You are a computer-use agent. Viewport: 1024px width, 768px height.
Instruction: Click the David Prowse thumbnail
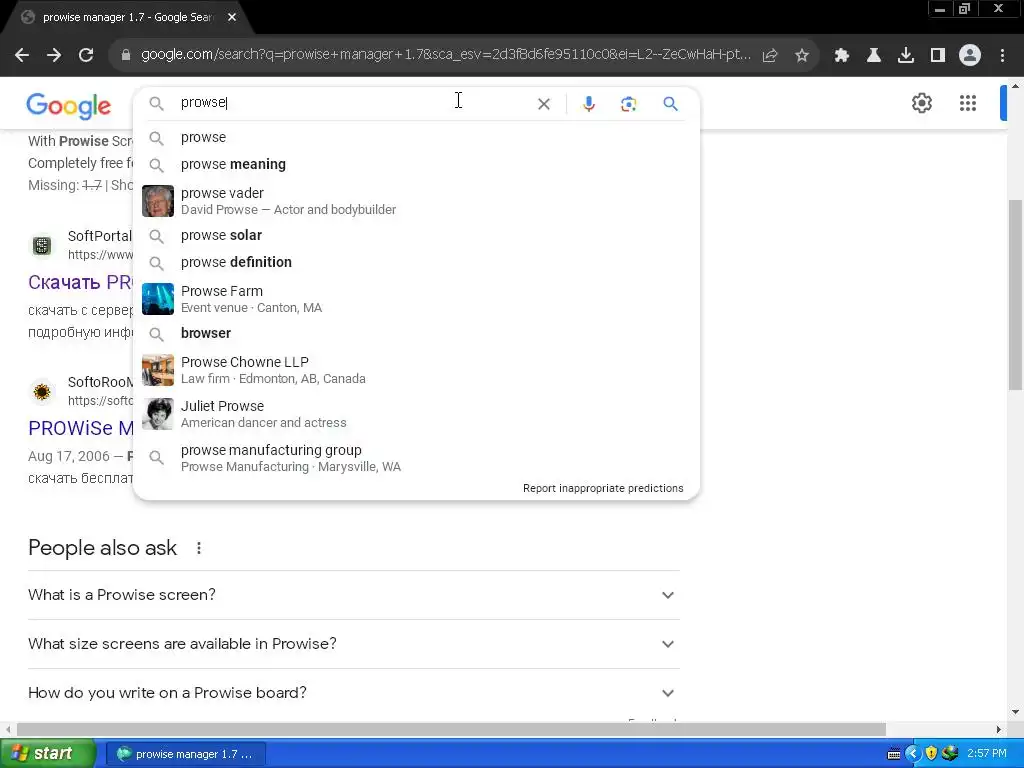tap(158, 200)
